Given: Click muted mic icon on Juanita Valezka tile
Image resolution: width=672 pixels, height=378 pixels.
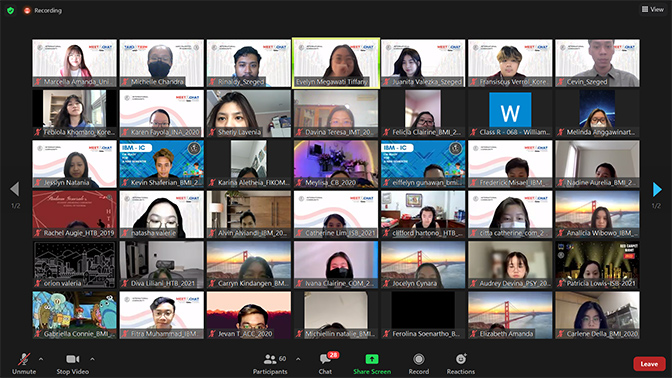Looking at the screenshot, I should (x=387, y=82).
